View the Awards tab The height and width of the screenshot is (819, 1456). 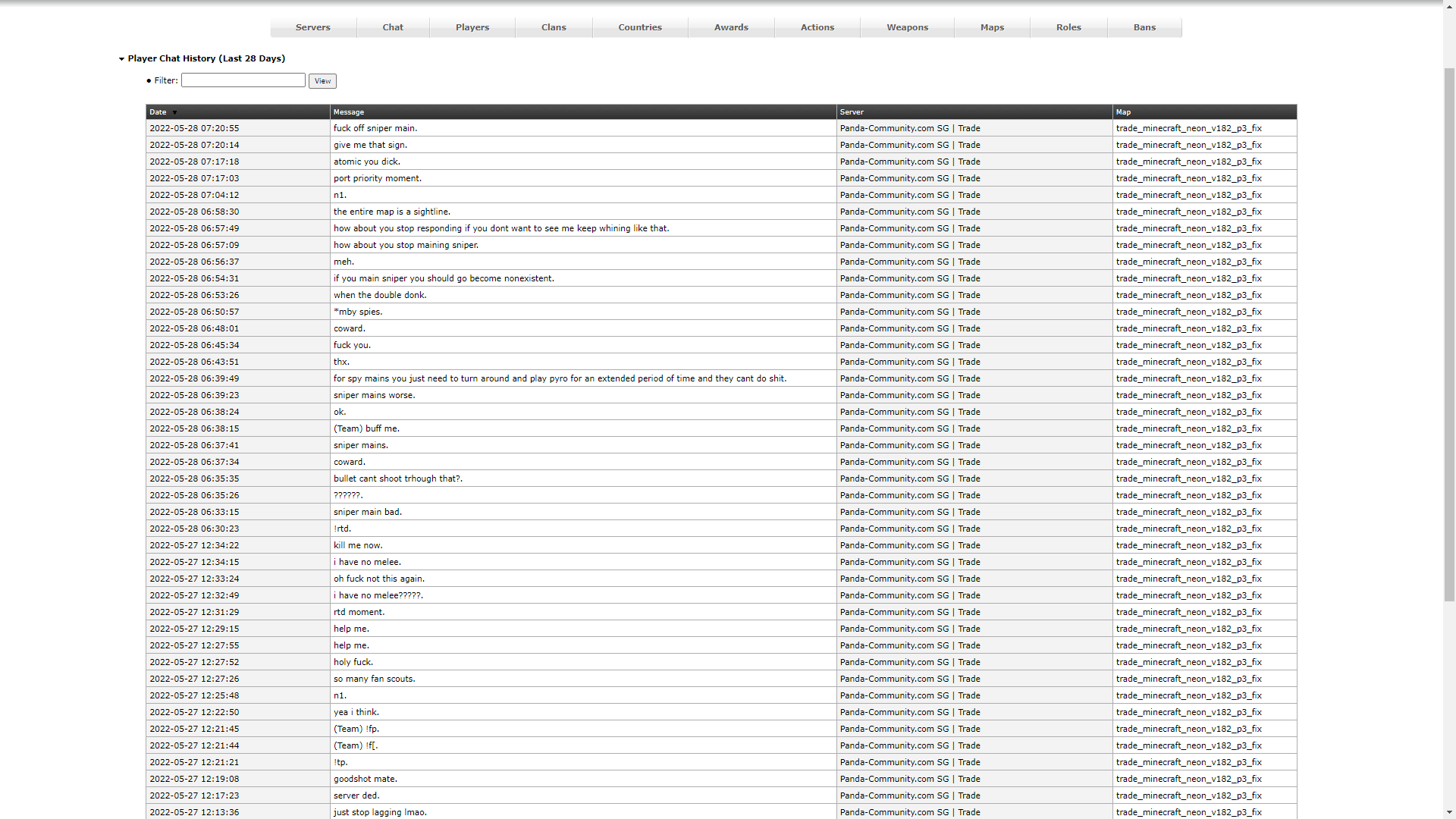(730, 27)
